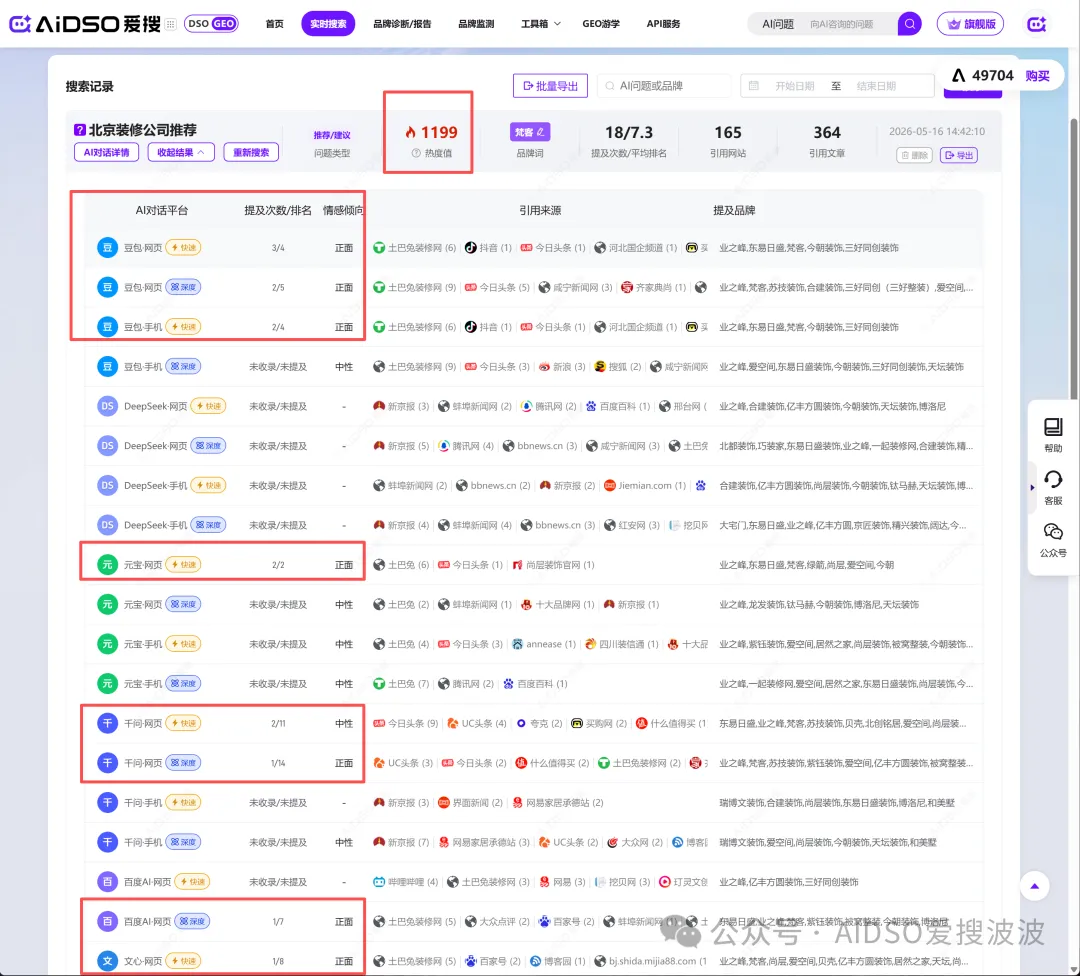Open the 大众点评 (2) source link
The width and height of the screenshot is (1080, 976).
[497, 921]
